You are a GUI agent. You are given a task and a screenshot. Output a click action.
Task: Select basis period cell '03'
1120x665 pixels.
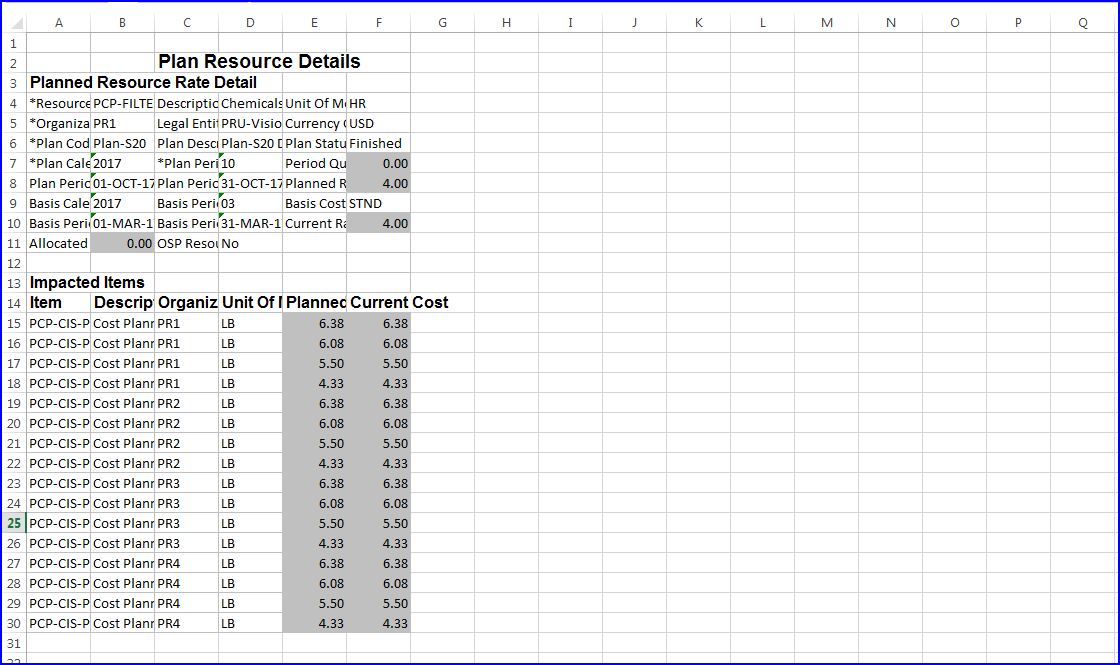click(251, 203)
